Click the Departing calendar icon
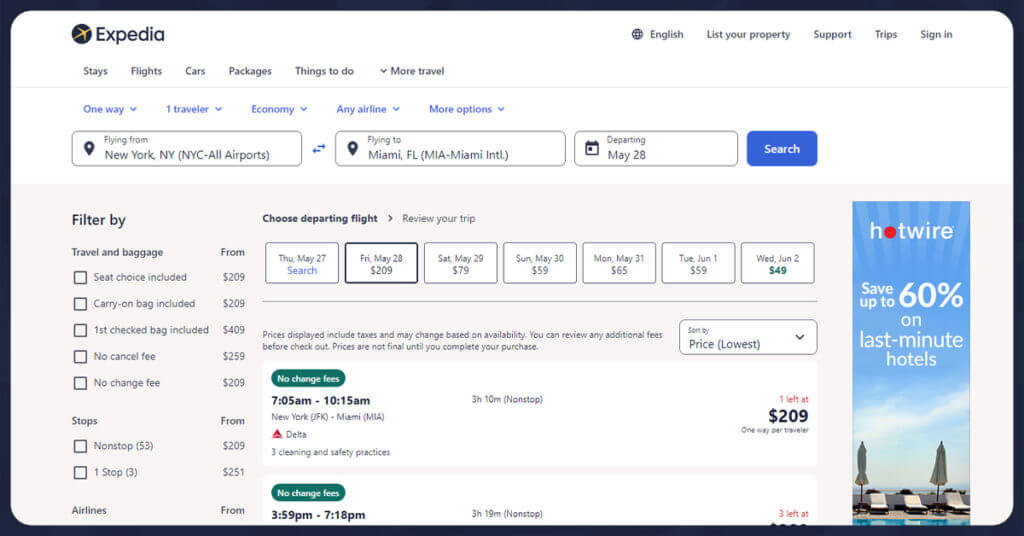The height and width of the screenshot is (536, 1024). [592, 148]
